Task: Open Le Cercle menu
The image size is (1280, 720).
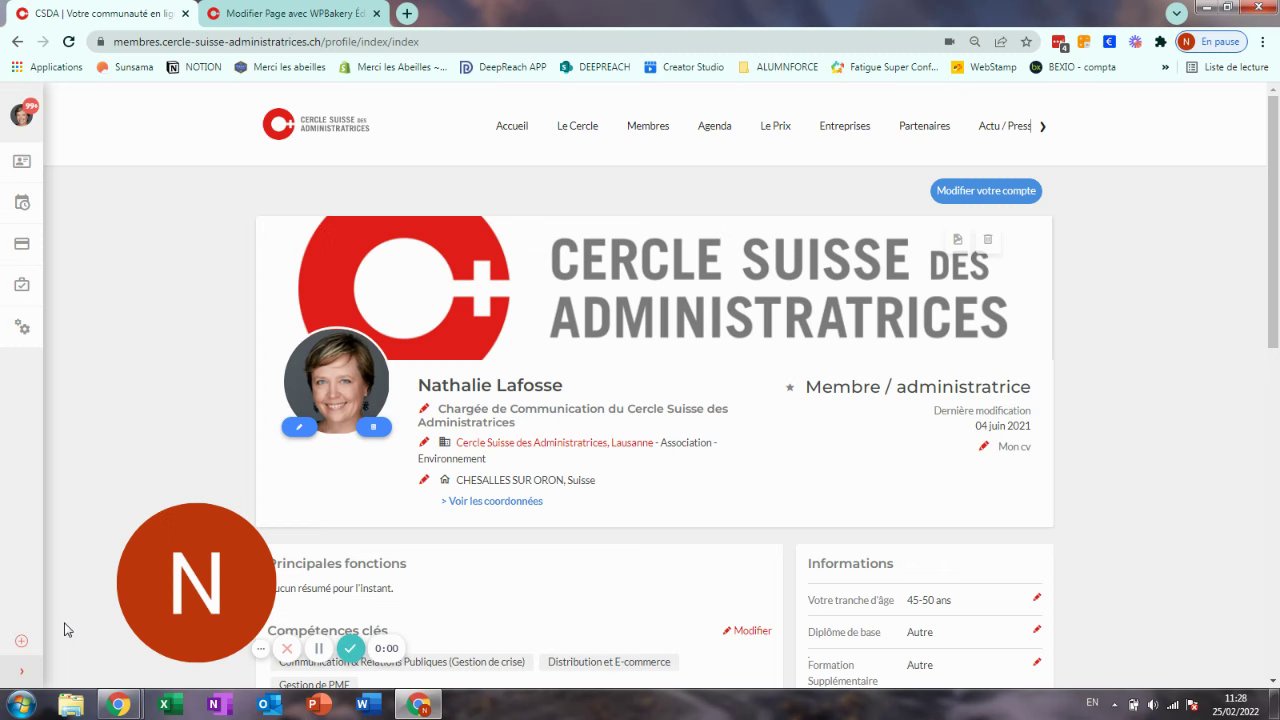Action: 577,126
